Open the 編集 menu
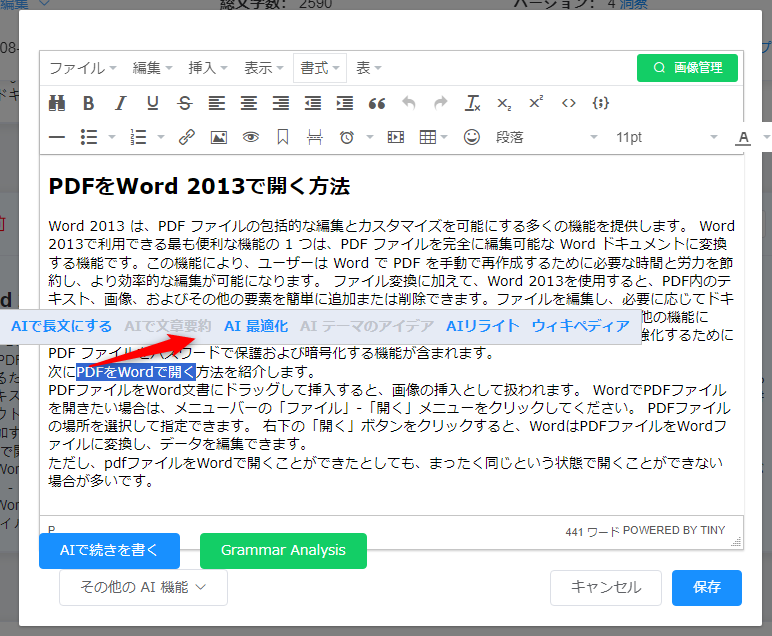 tap(152, 68)
